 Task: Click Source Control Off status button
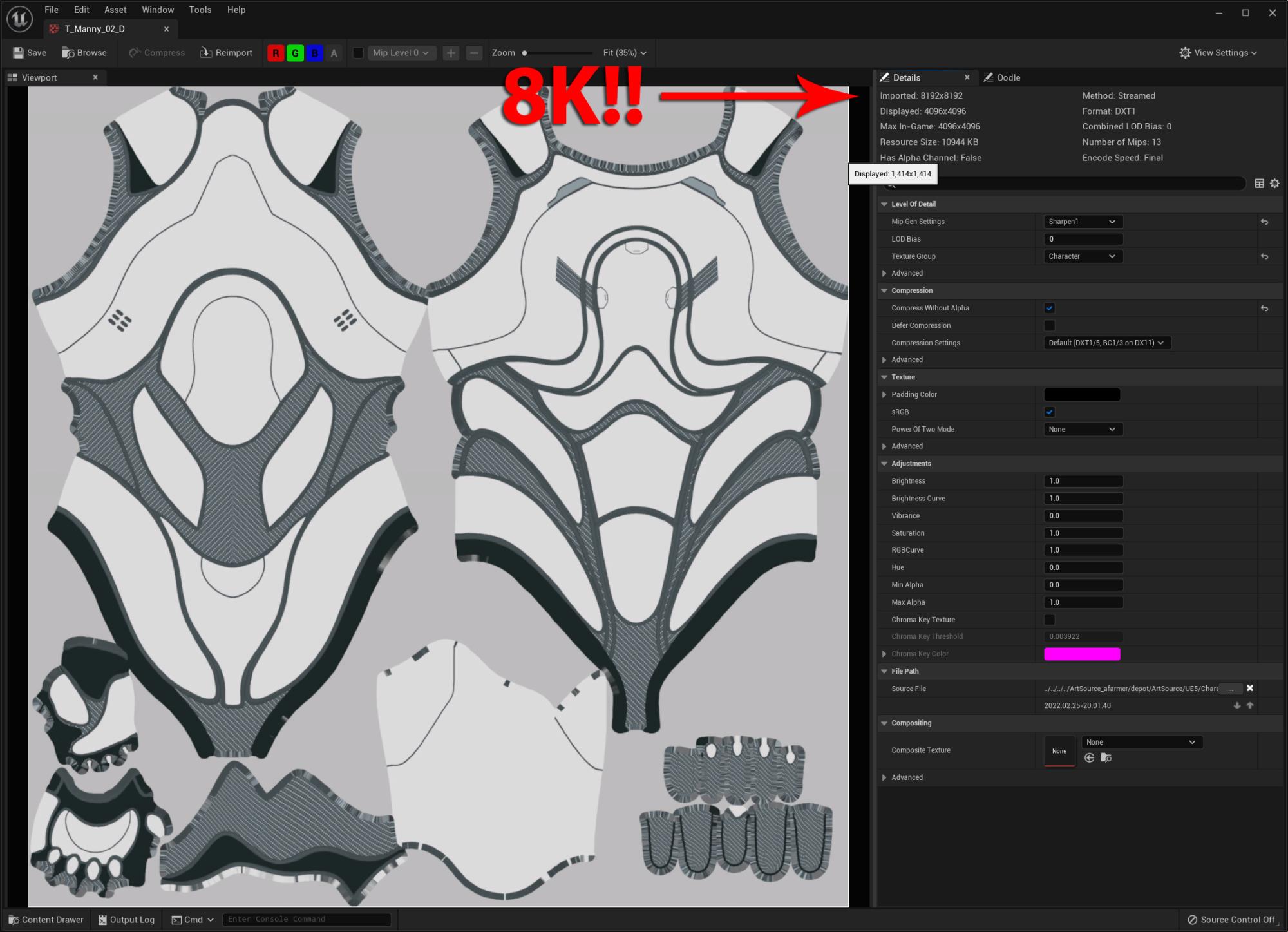coord(1231,920)
